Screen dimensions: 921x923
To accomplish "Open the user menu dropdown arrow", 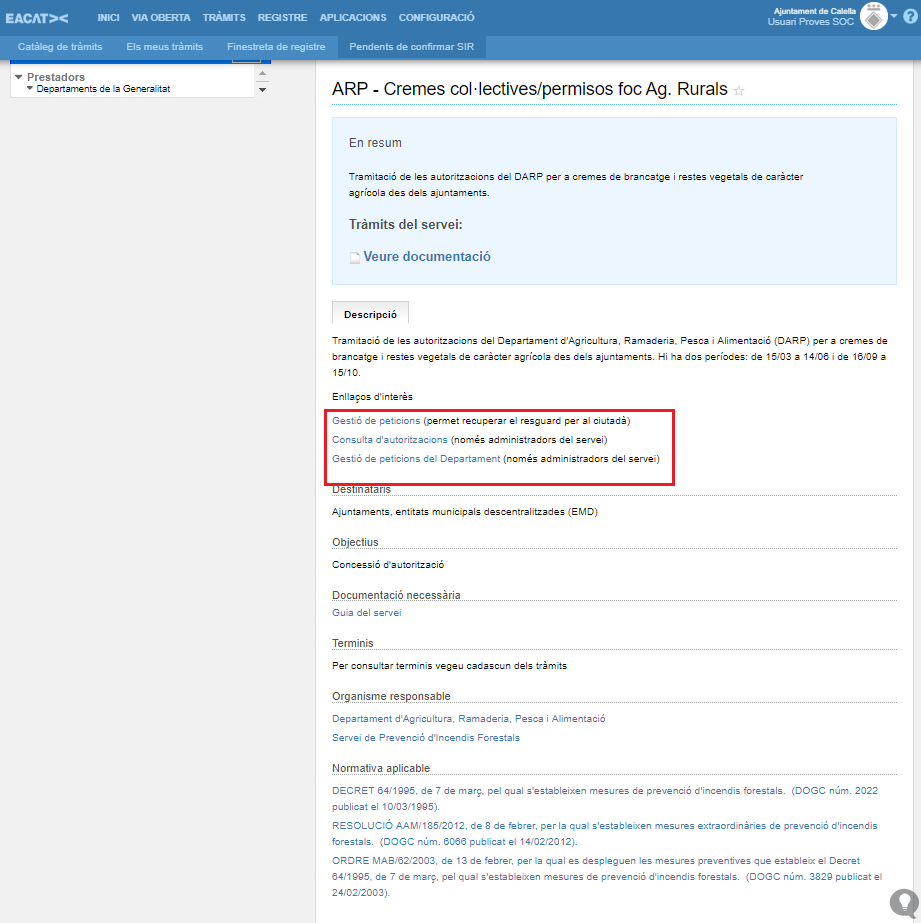I will pyautogui.click(x=894, y=16).
